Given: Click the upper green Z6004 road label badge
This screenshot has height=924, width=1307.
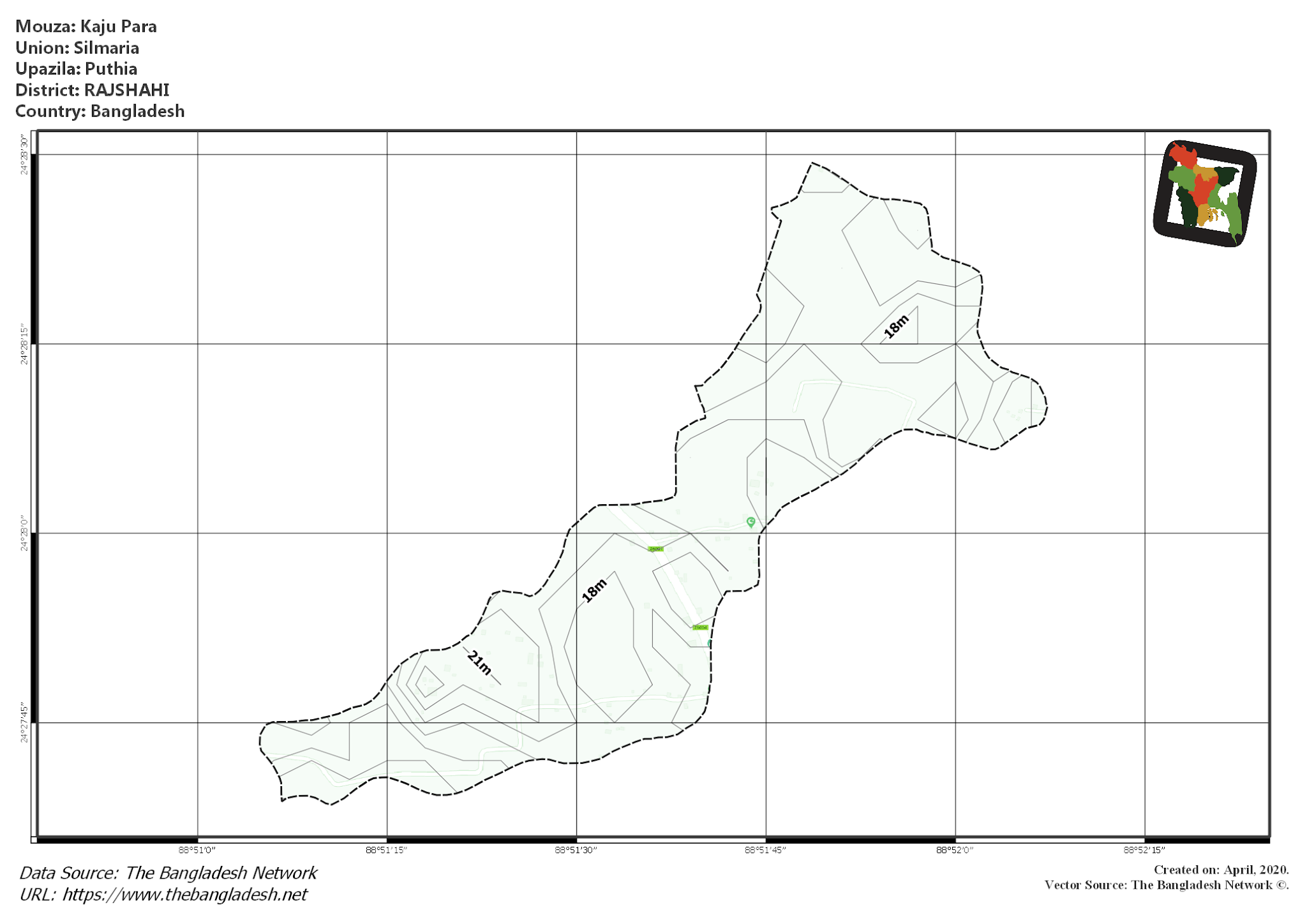Looking at the screenshot, I should tap(655, 549).
